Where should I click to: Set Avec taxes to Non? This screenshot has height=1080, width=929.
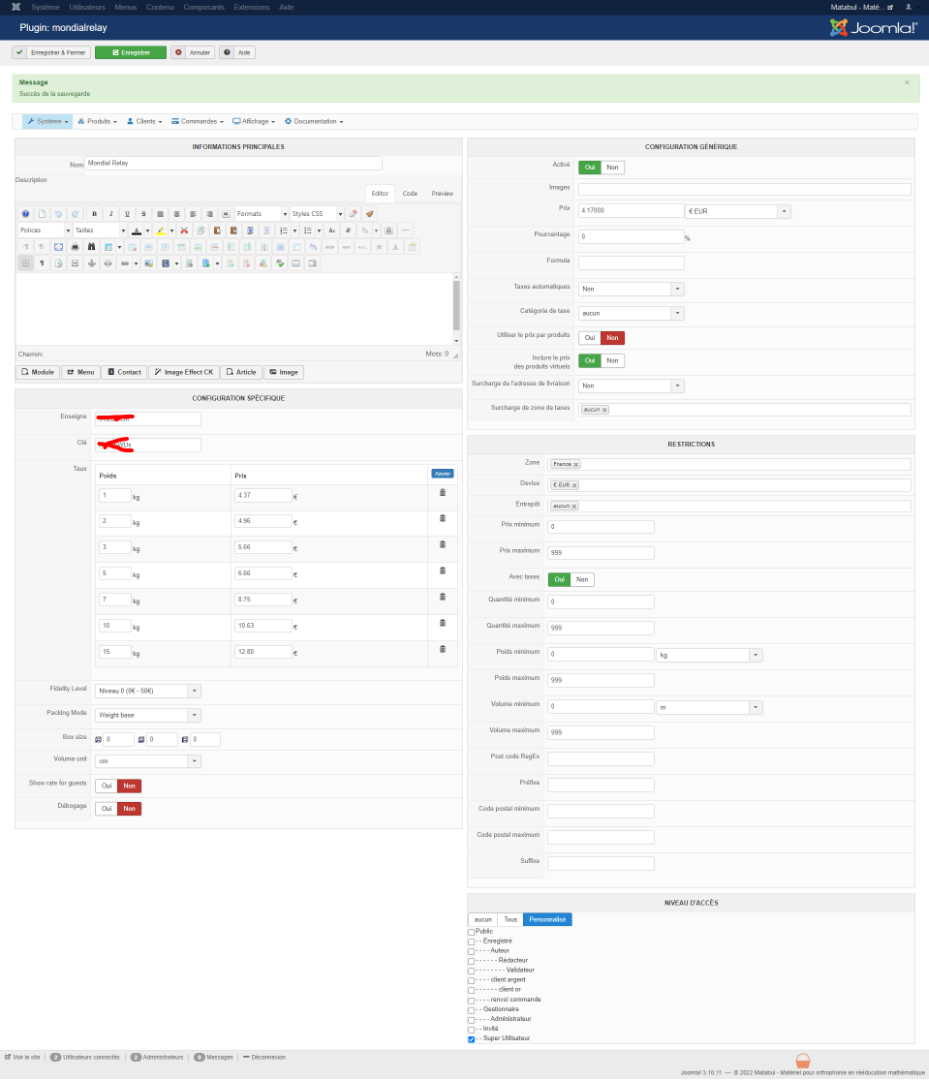tap(582, 579)
